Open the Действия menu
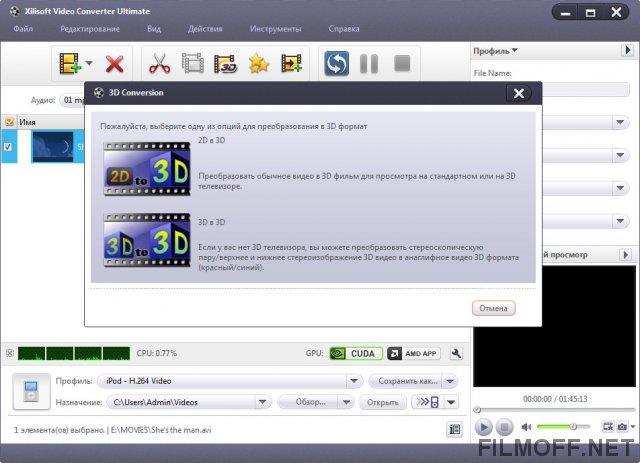Viewport: 640px width, 463px height. click(x=205, y=29)
